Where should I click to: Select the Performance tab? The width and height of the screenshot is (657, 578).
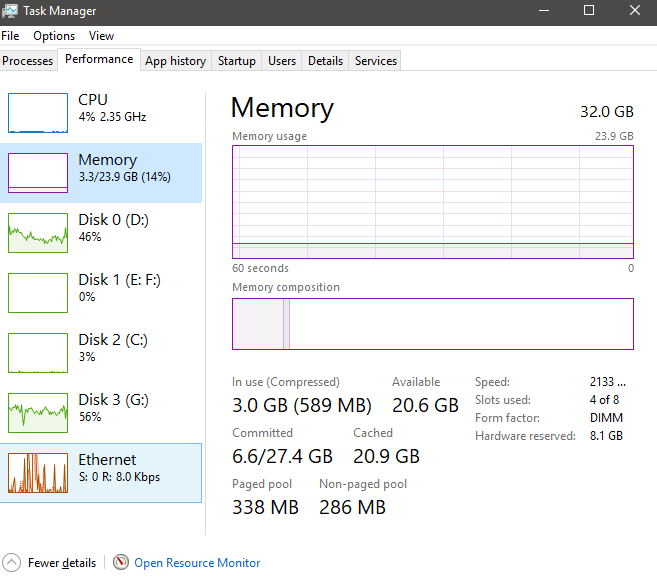point(99,59)
